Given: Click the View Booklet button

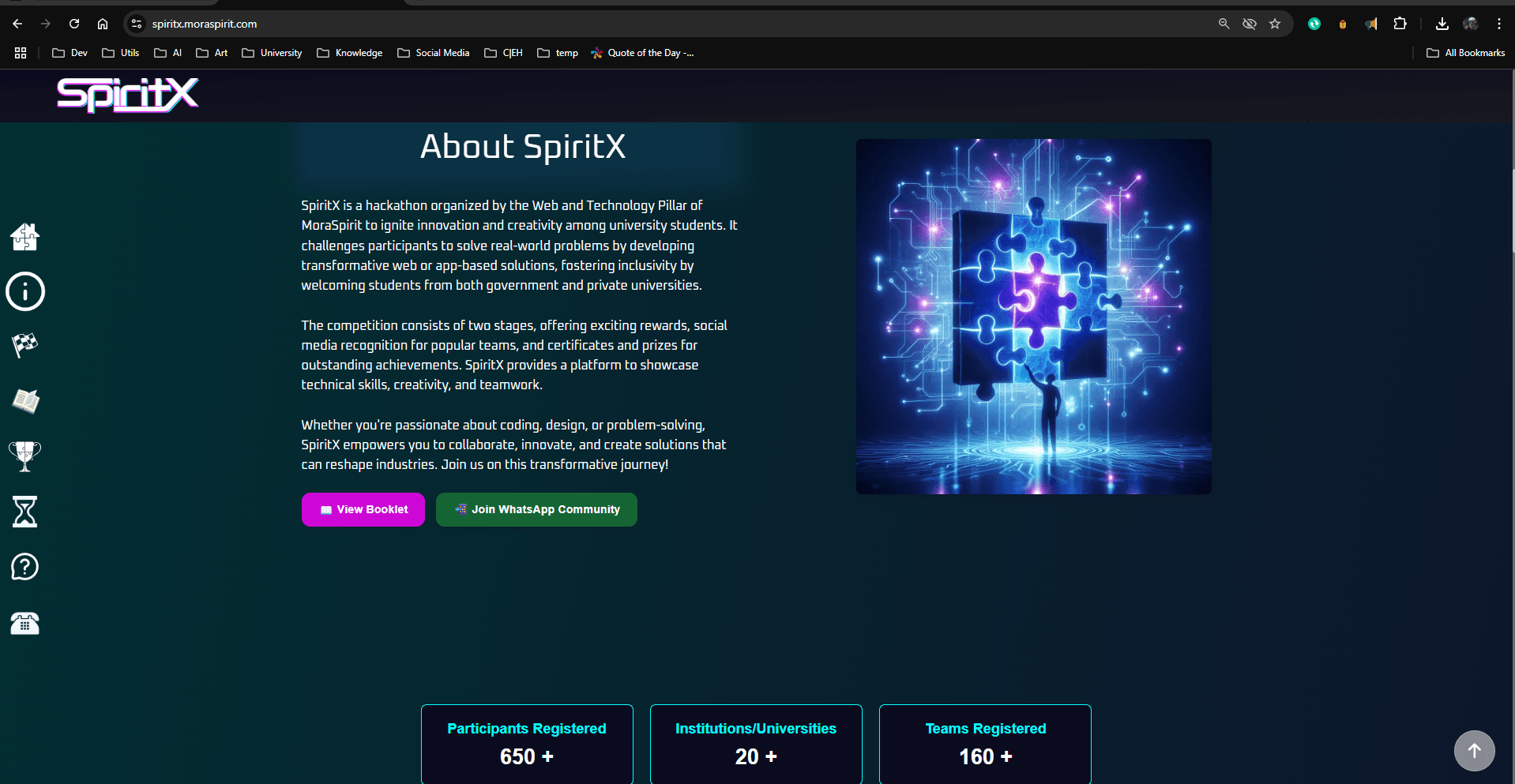Looking at the screenshot, I should 363,509.
